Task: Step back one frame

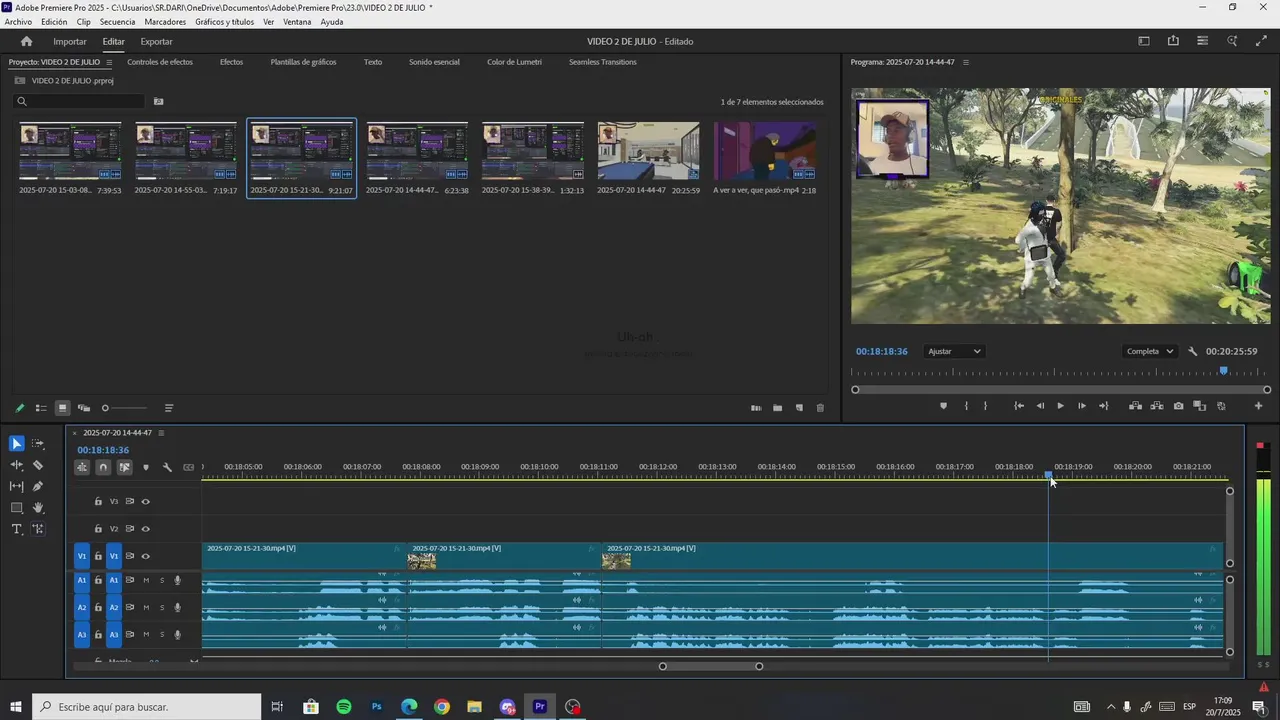Action: click(x=1040, y=406)
